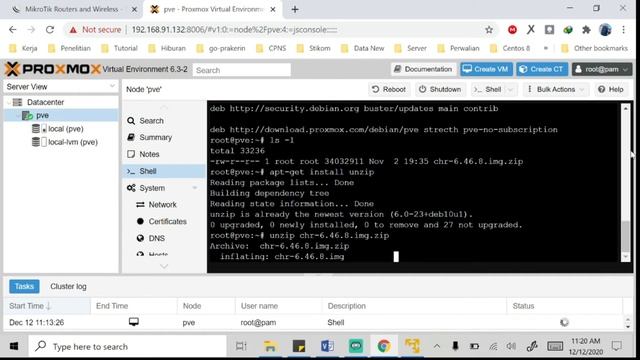Switch to the Cluster log tab
640x360 pixels.
click(x=68, y=287)
